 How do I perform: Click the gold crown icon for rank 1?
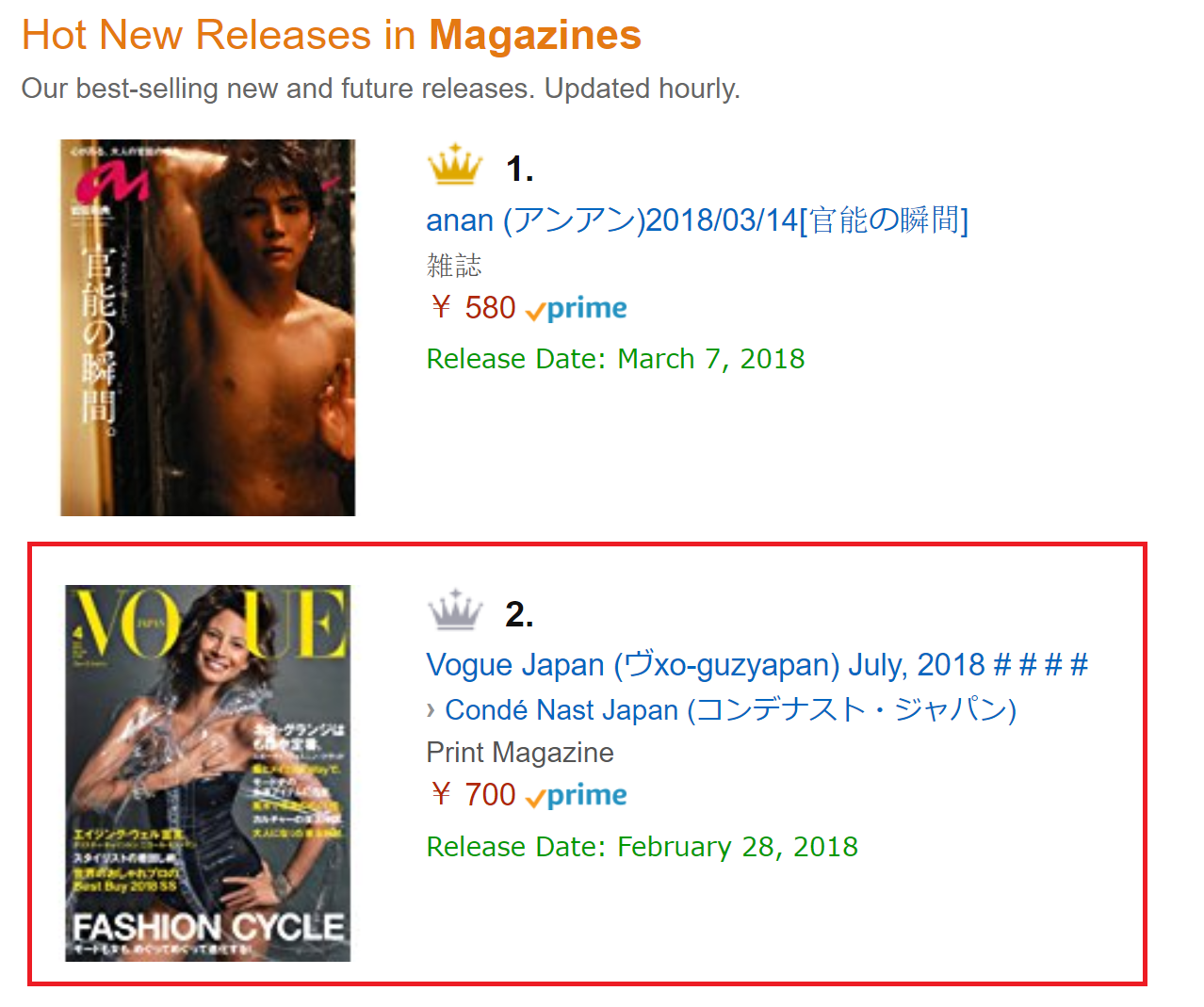click(455, 165)
